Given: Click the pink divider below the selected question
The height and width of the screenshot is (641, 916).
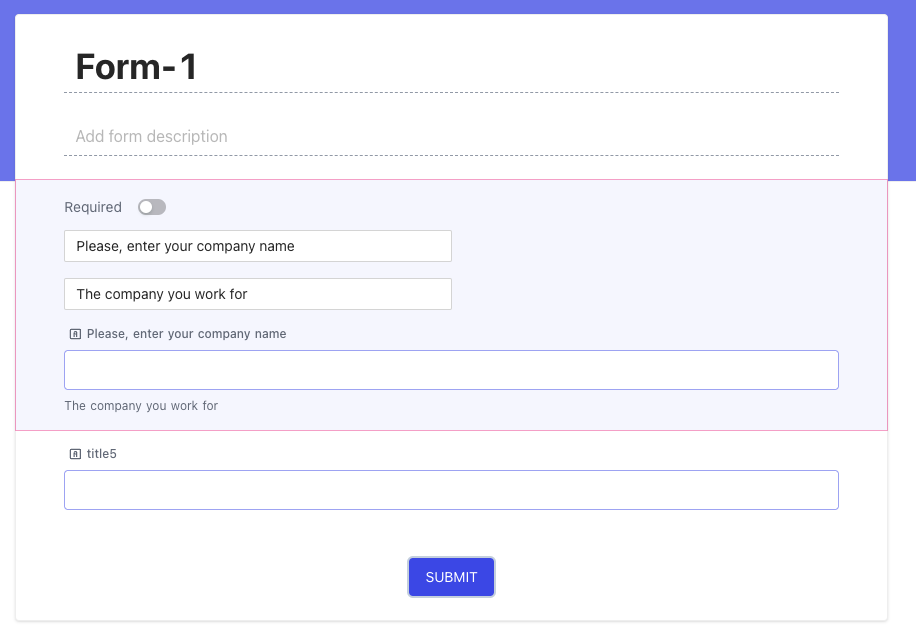Looking at the screenshot, I should pyautogui.click(x=451, y=427).
